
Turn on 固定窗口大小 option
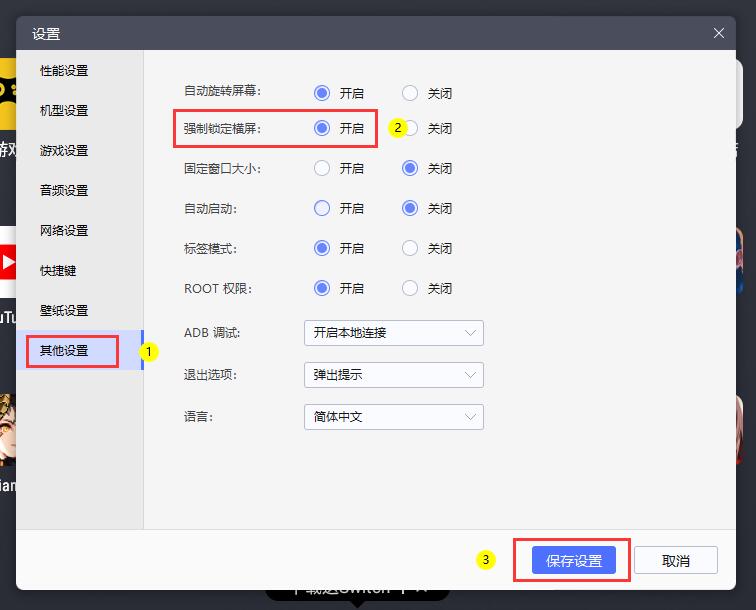[322, 168]
